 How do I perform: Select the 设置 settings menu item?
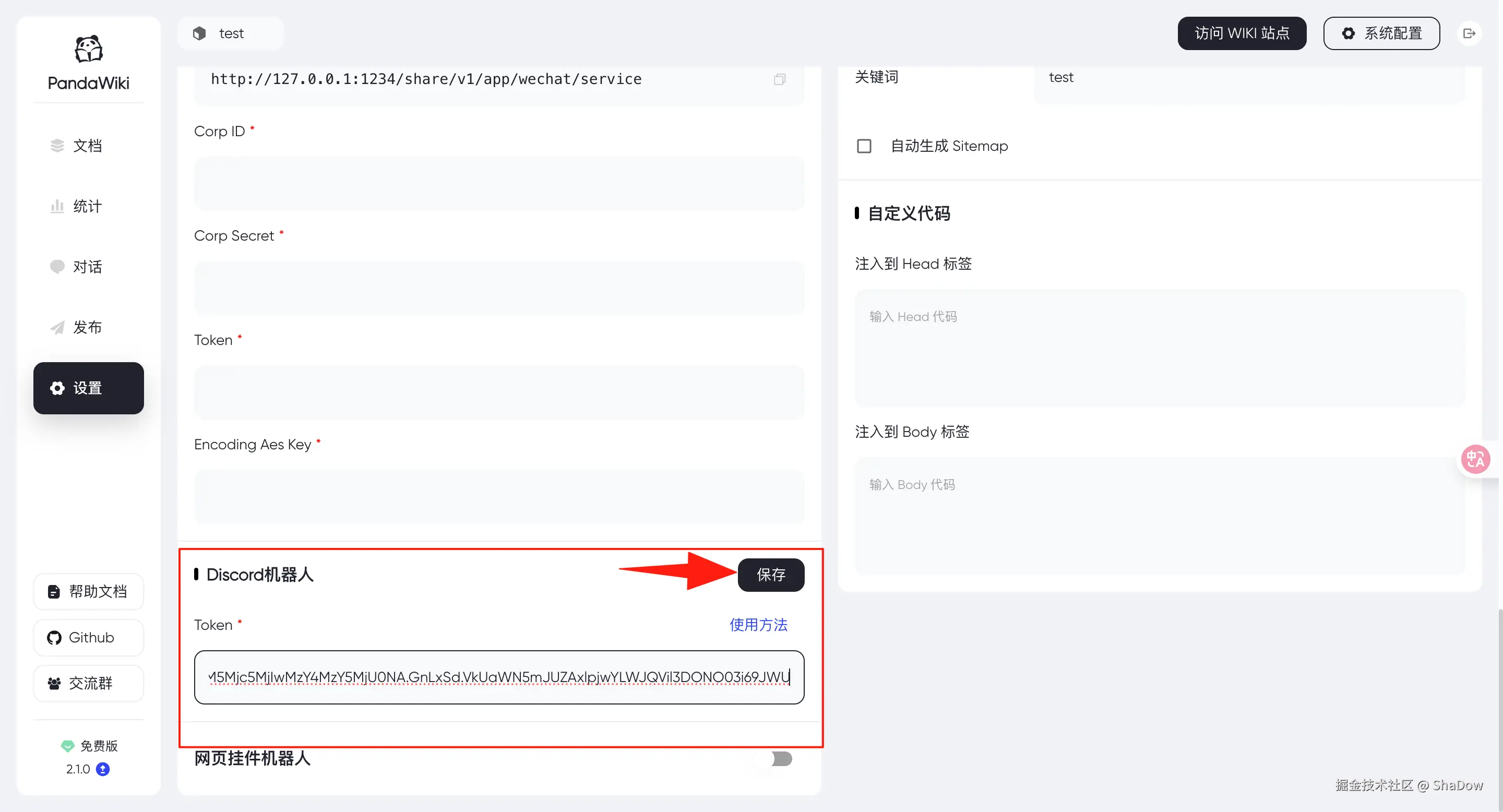pos(89,388)
